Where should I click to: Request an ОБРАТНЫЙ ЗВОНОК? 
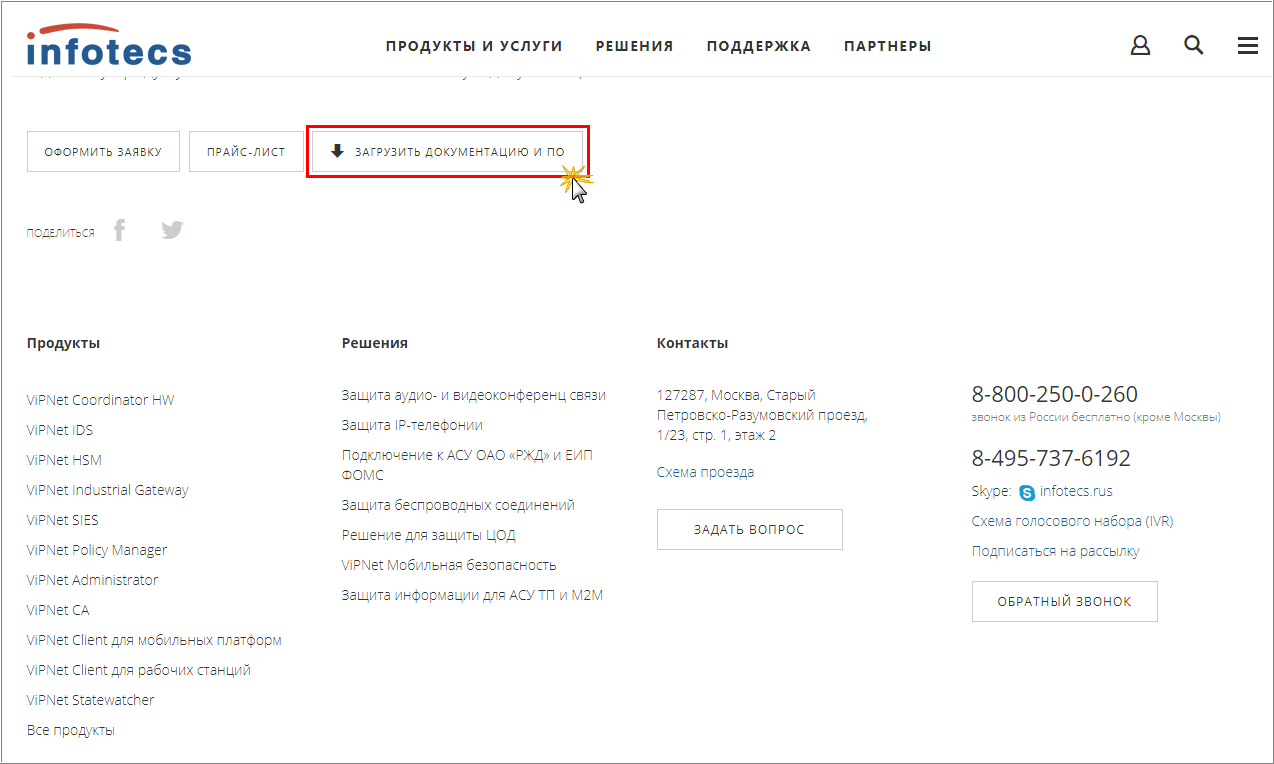(x=1064, y=602)
